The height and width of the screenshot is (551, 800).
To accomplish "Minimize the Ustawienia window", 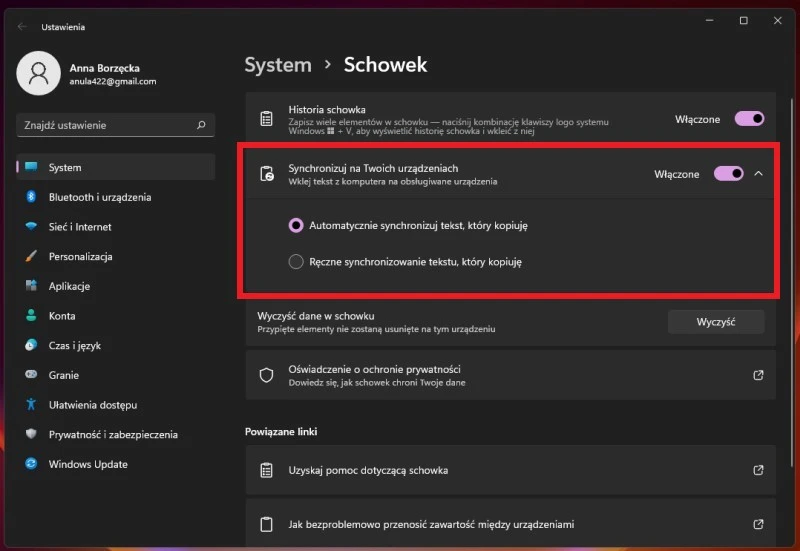I will (710, 20).
